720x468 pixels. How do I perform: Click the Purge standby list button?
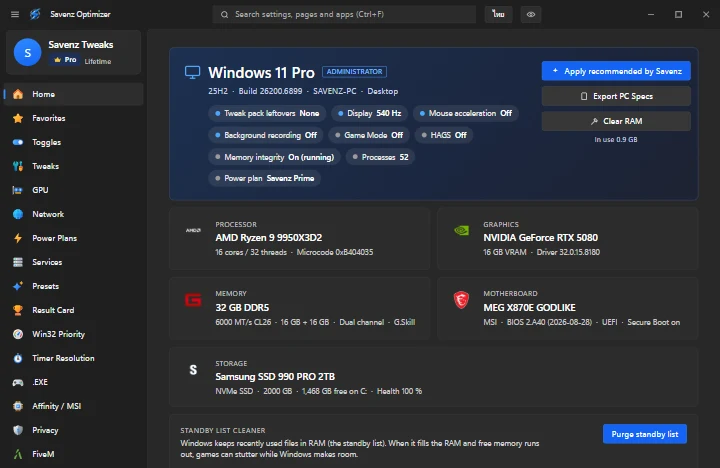pos(645,434)
